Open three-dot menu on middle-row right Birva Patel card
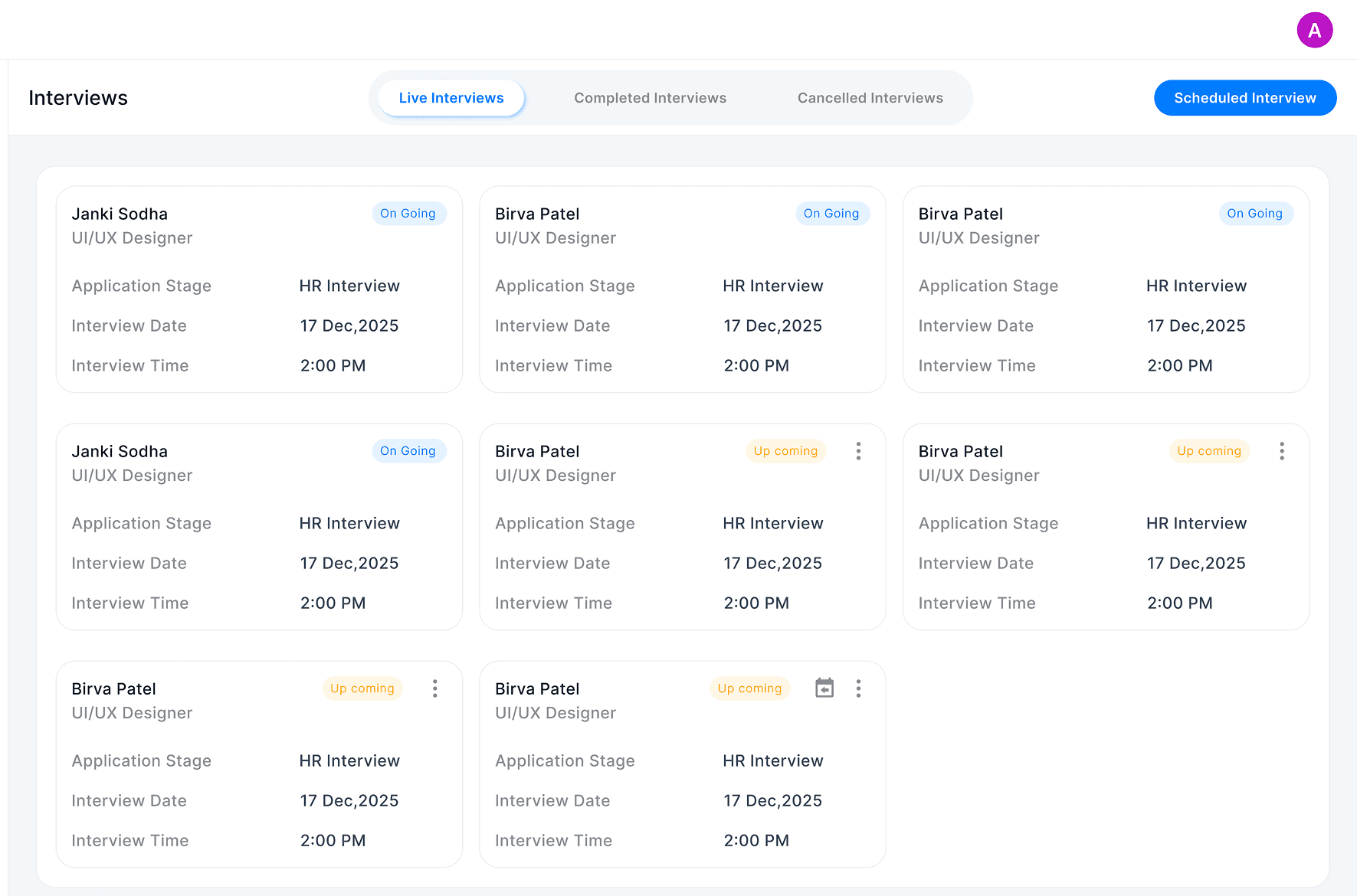This screenshot has height=896, width=1357. click(1282, 451)
